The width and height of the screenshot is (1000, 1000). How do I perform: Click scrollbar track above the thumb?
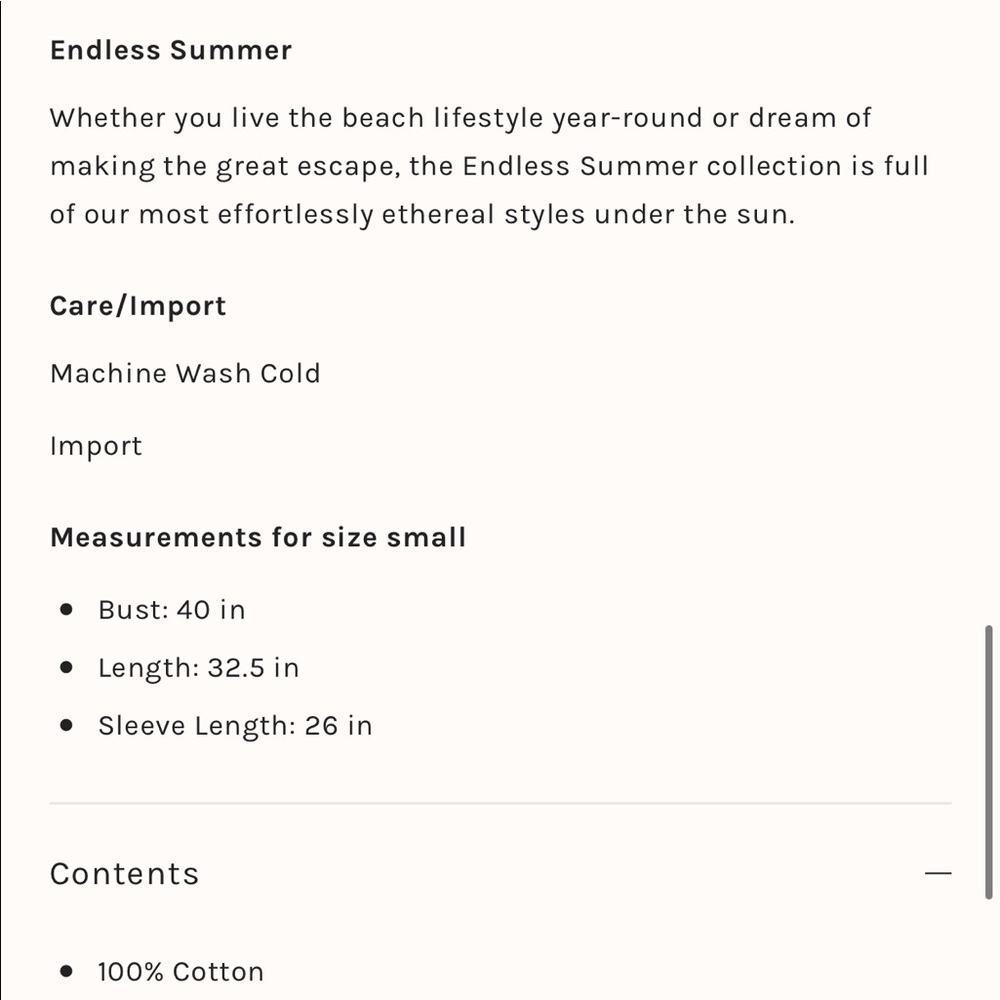(989, 300)
